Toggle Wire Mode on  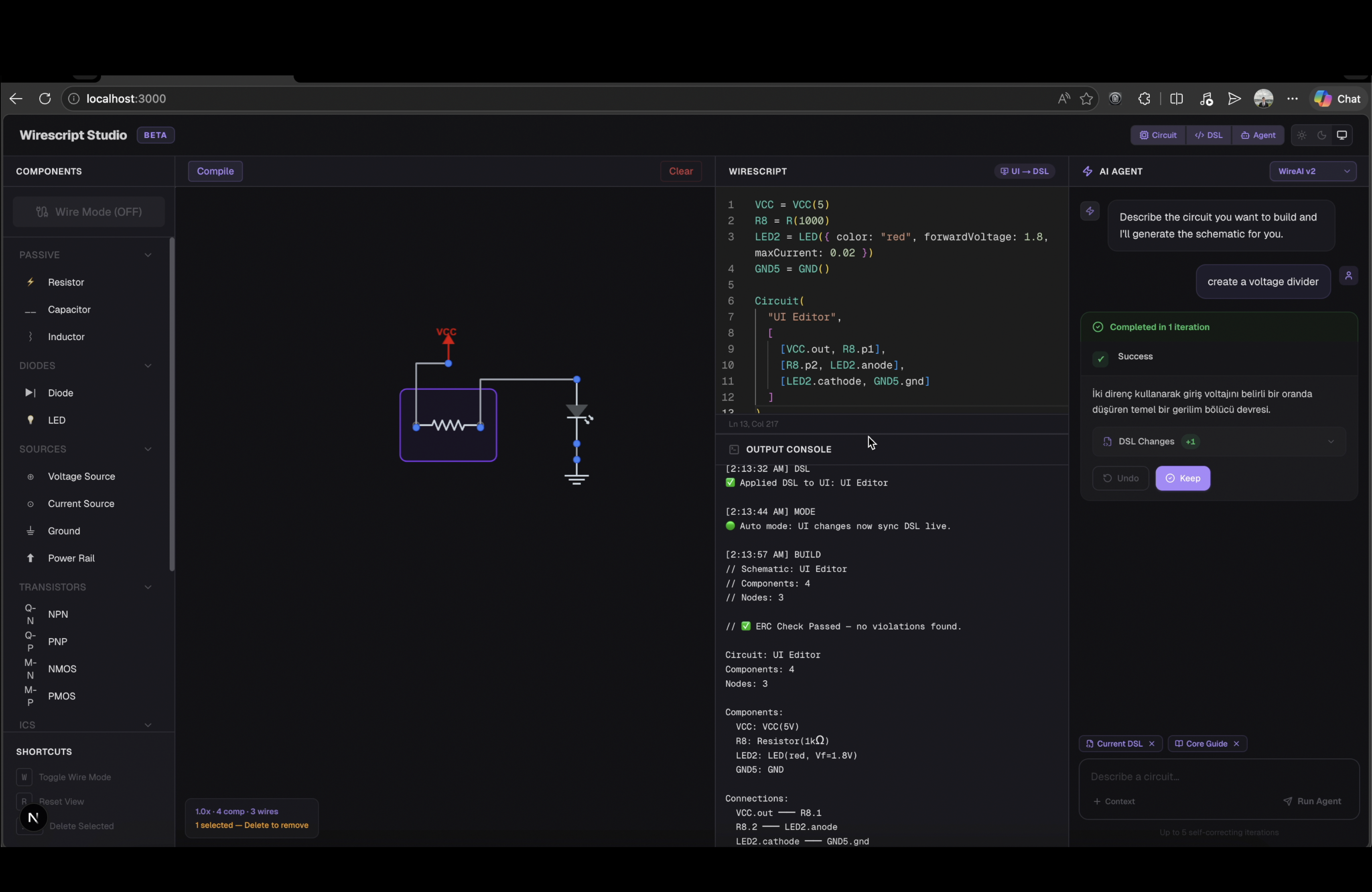(89, 211)
